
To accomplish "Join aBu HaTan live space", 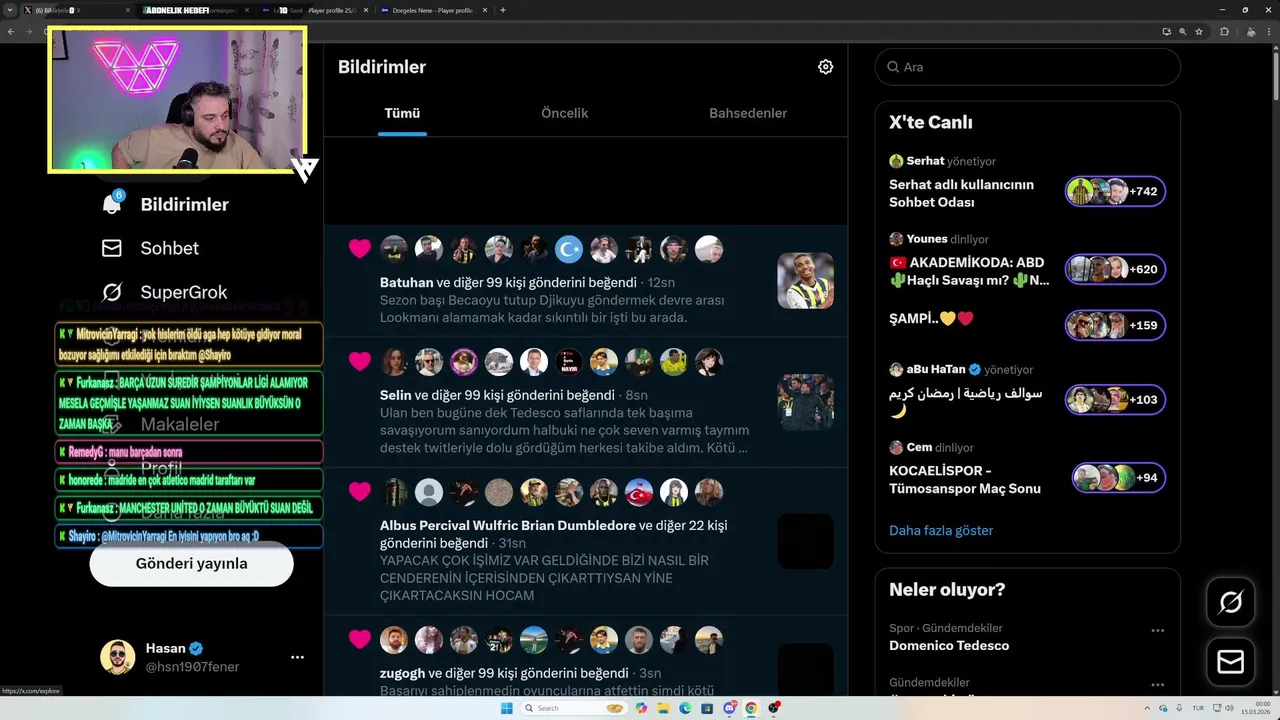I will click(x=965, y=401).
